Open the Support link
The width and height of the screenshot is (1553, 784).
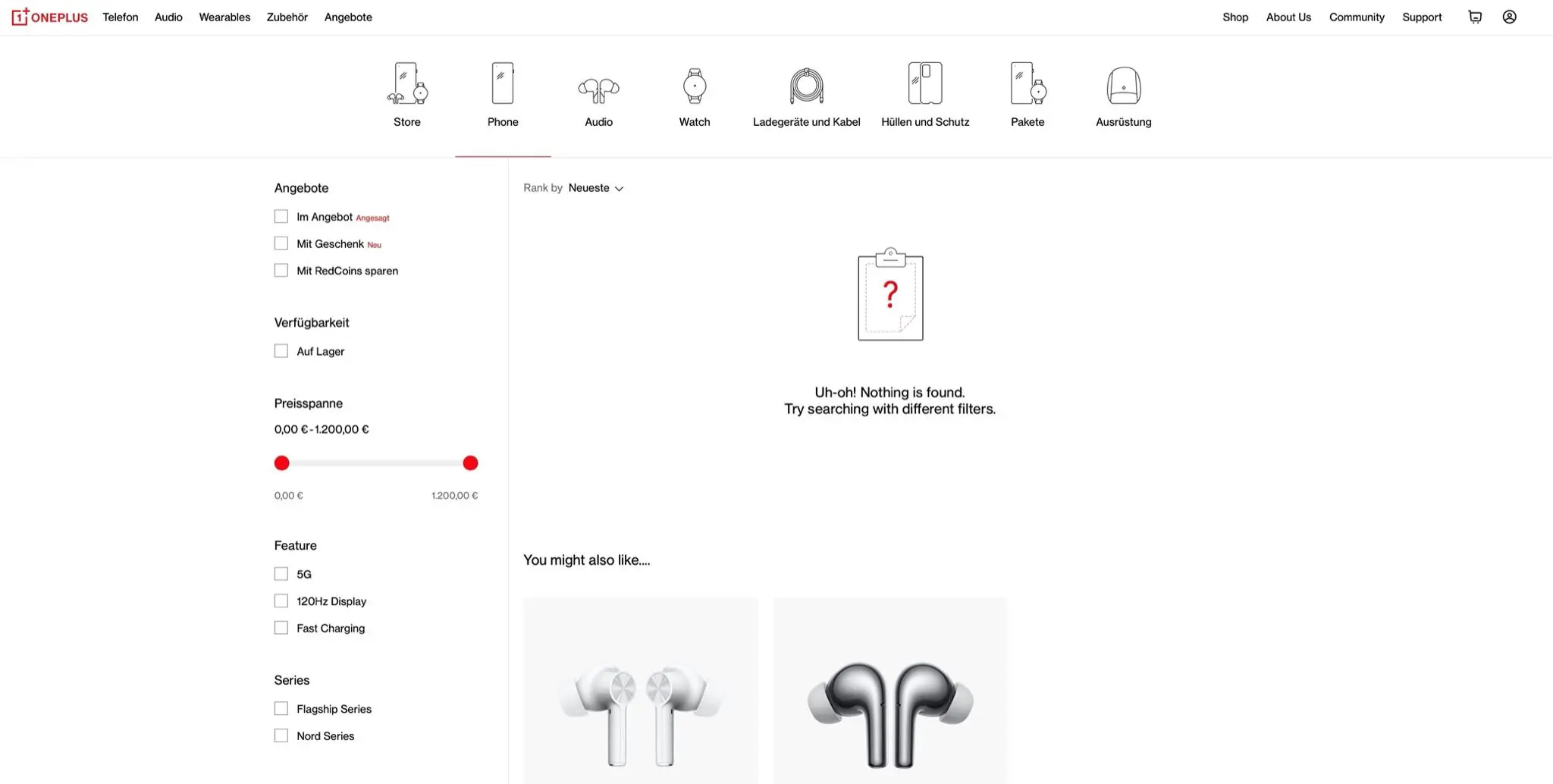pyautogui.click(x=1422, y=17)
